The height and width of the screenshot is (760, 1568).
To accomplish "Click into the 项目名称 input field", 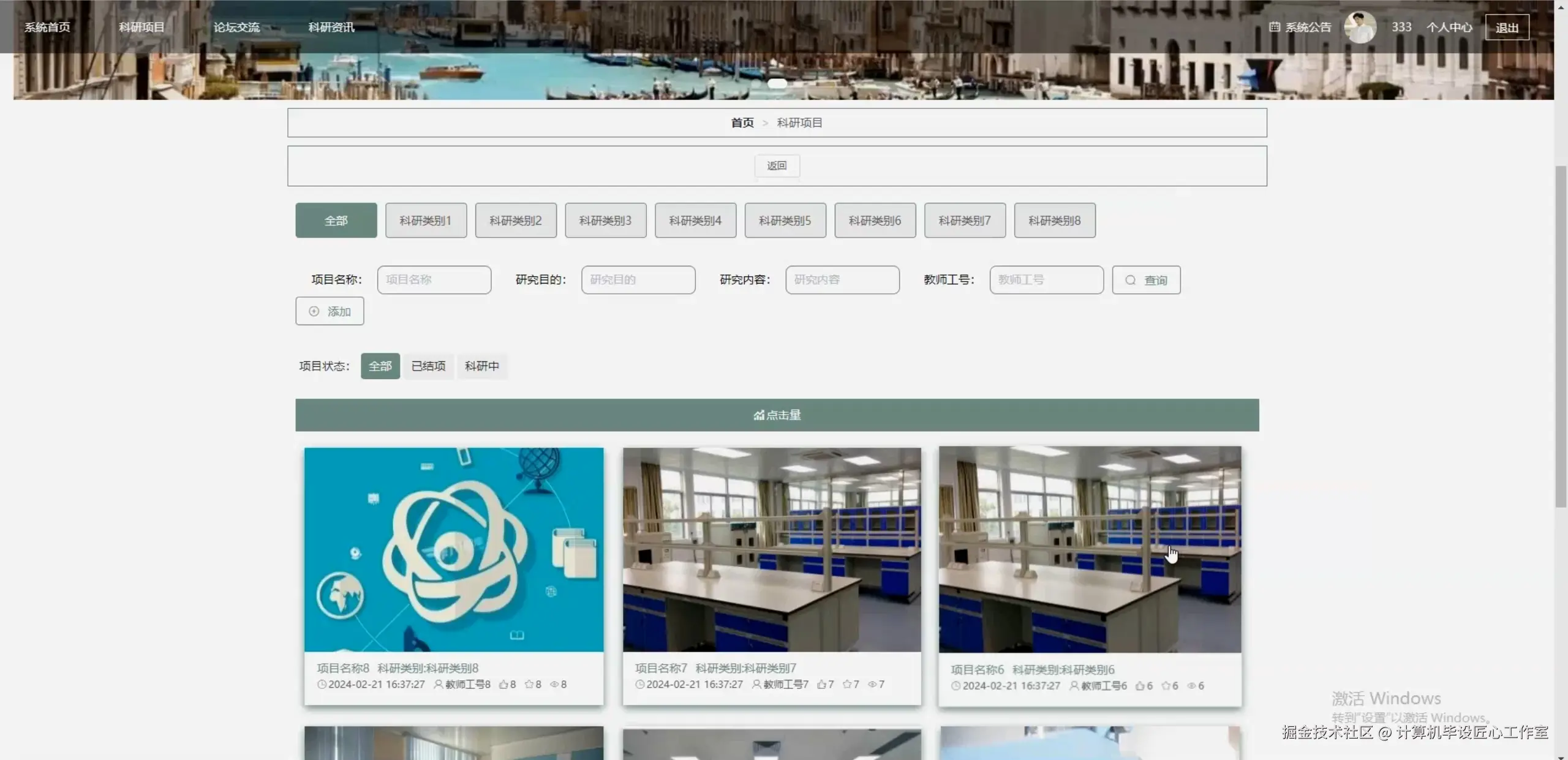I will pos(434,280).
